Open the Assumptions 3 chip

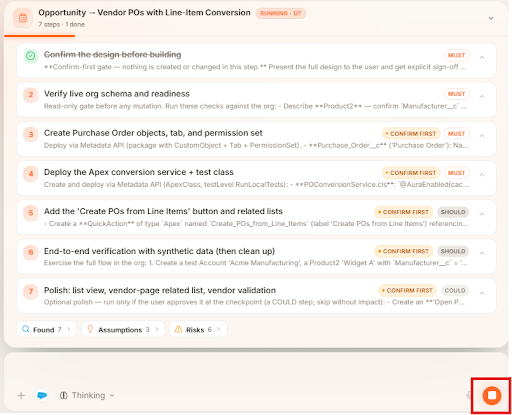pos(123,329)
